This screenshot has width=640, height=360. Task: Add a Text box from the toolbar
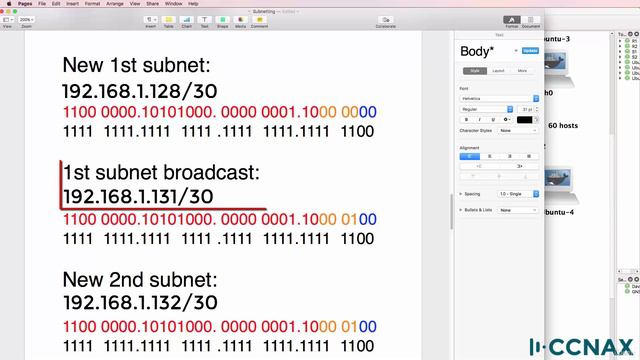(x=204, y=20)
